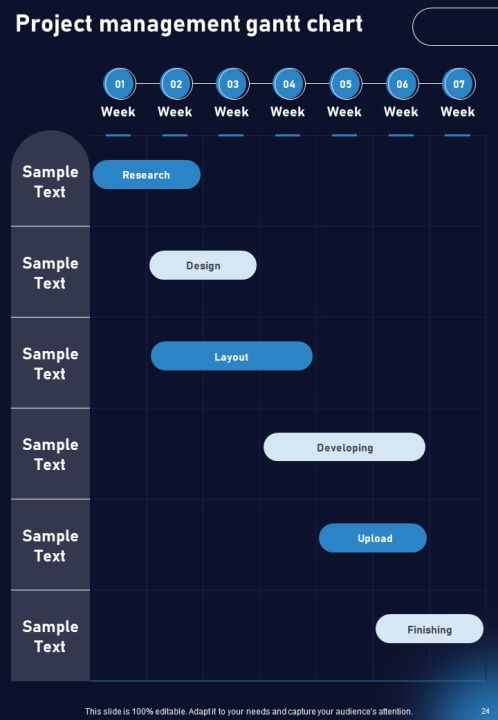
Task: Select the Upload task bar
Action: pos(373,538)
